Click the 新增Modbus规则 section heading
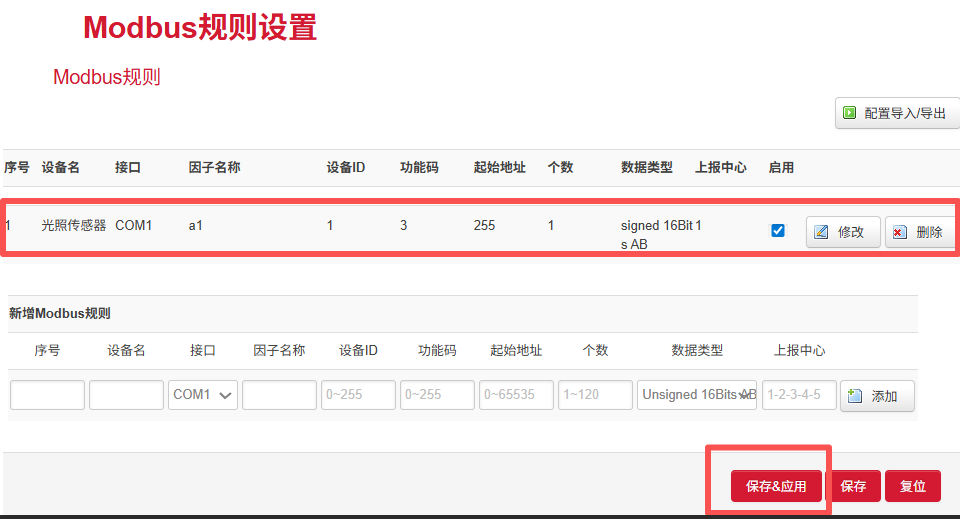 coord(59,313)
